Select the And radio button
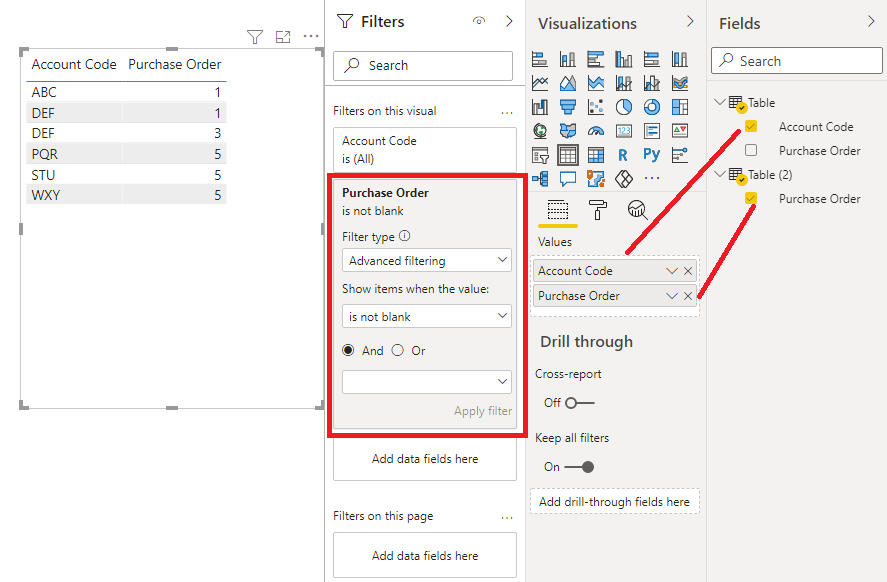 click(348, 351)
